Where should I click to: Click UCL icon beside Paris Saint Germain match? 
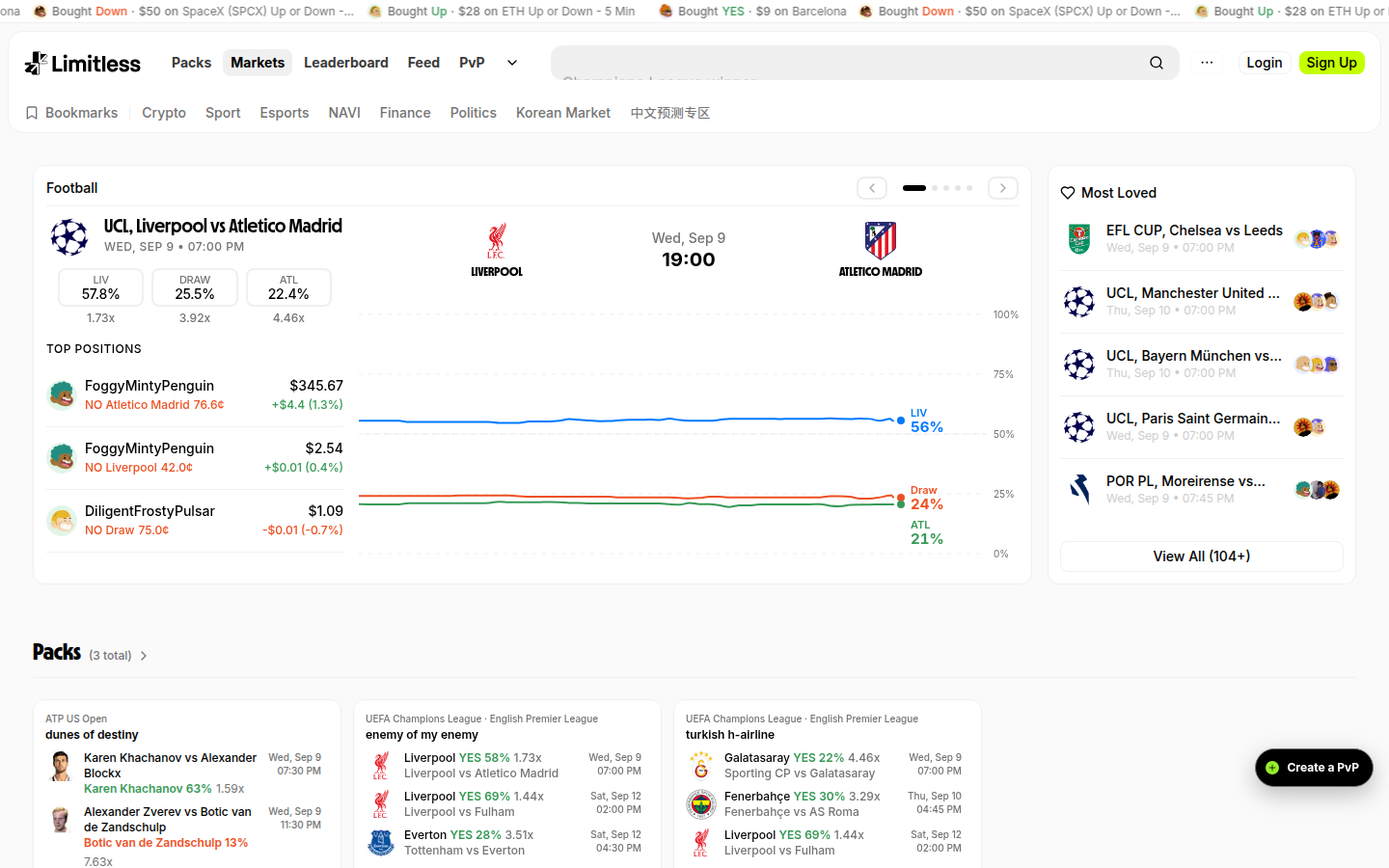point(1079,427)
